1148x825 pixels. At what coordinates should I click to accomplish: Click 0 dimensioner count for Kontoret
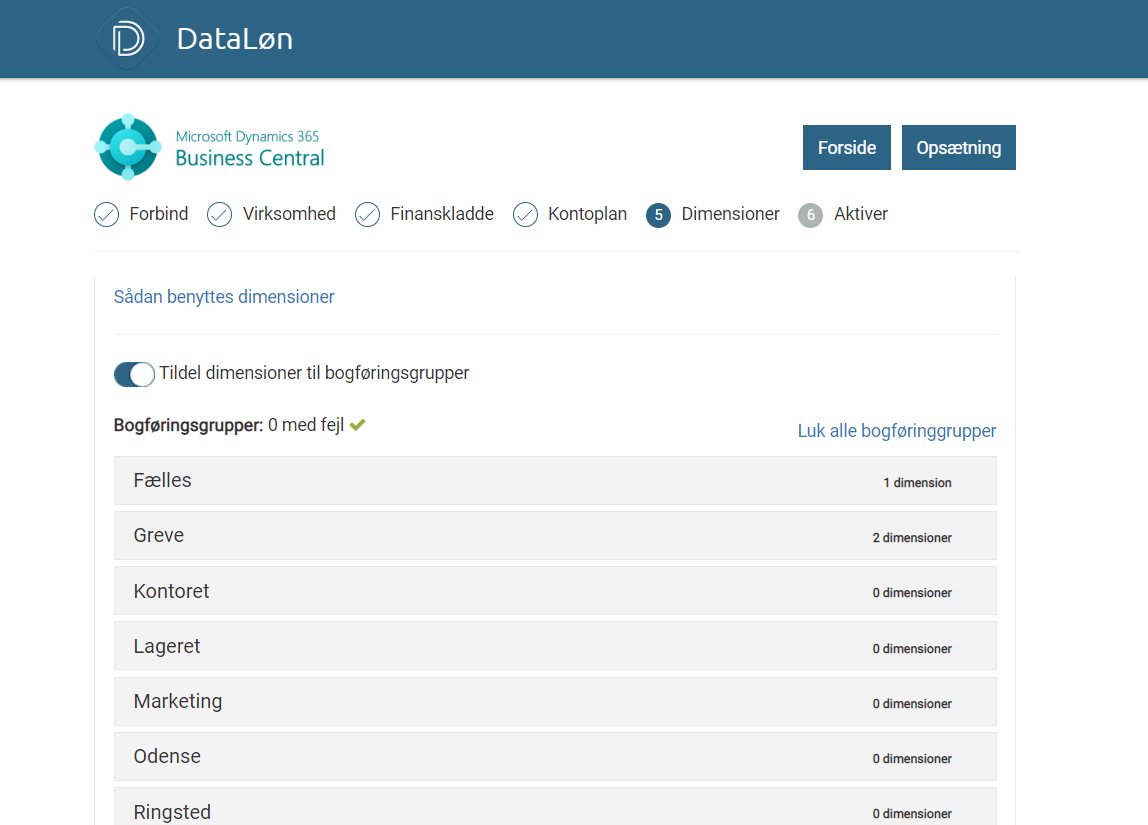point(912,592)
